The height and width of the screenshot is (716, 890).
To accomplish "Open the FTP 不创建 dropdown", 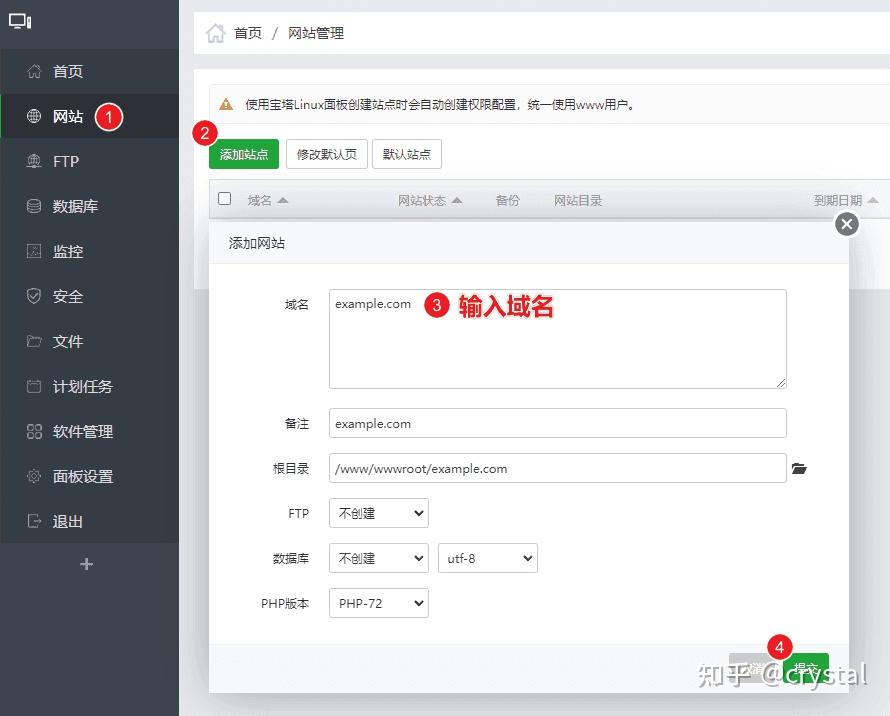I will click(378, 512).
